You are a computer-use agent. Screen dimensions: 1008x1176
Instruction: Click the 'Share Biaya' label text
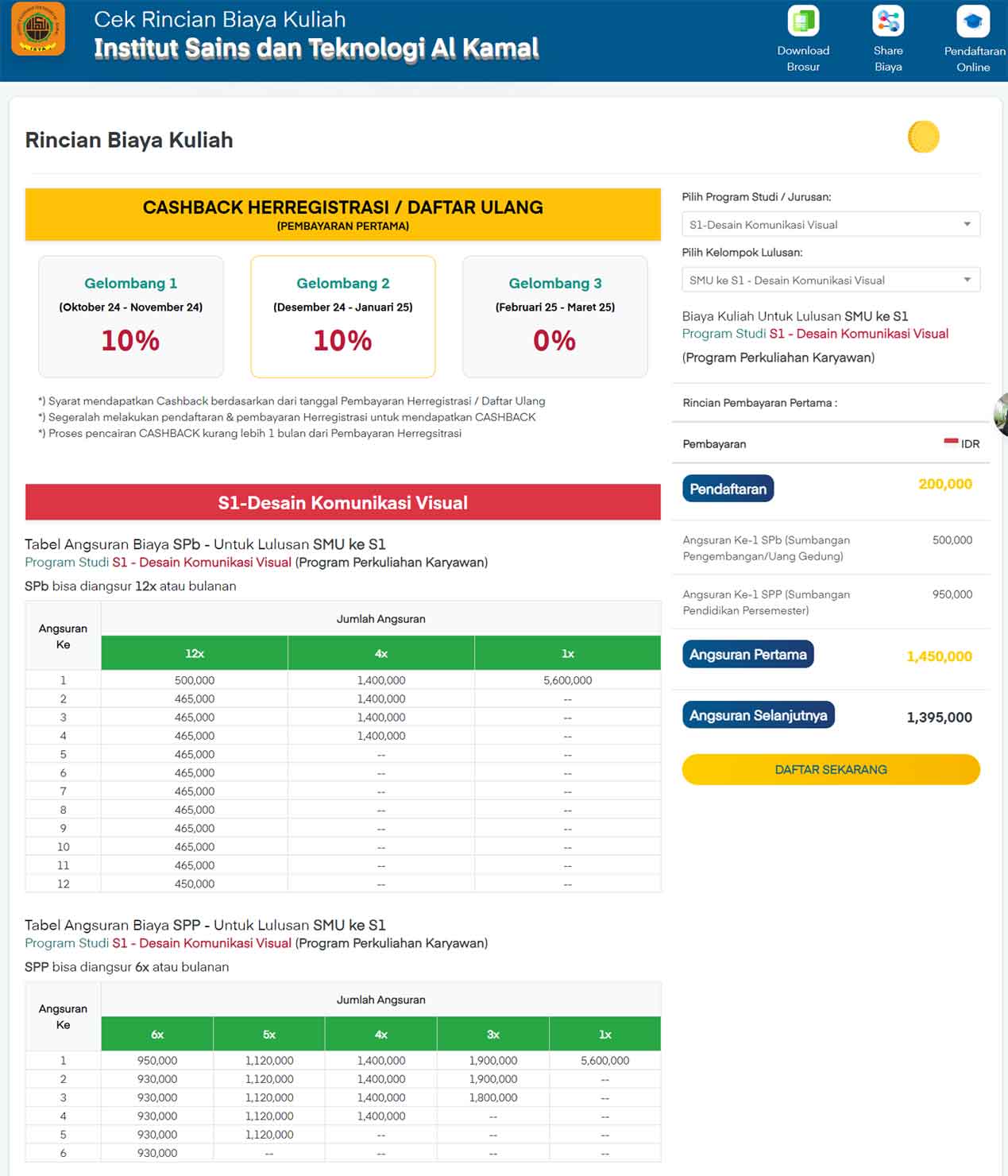click(x=888, y=59)
